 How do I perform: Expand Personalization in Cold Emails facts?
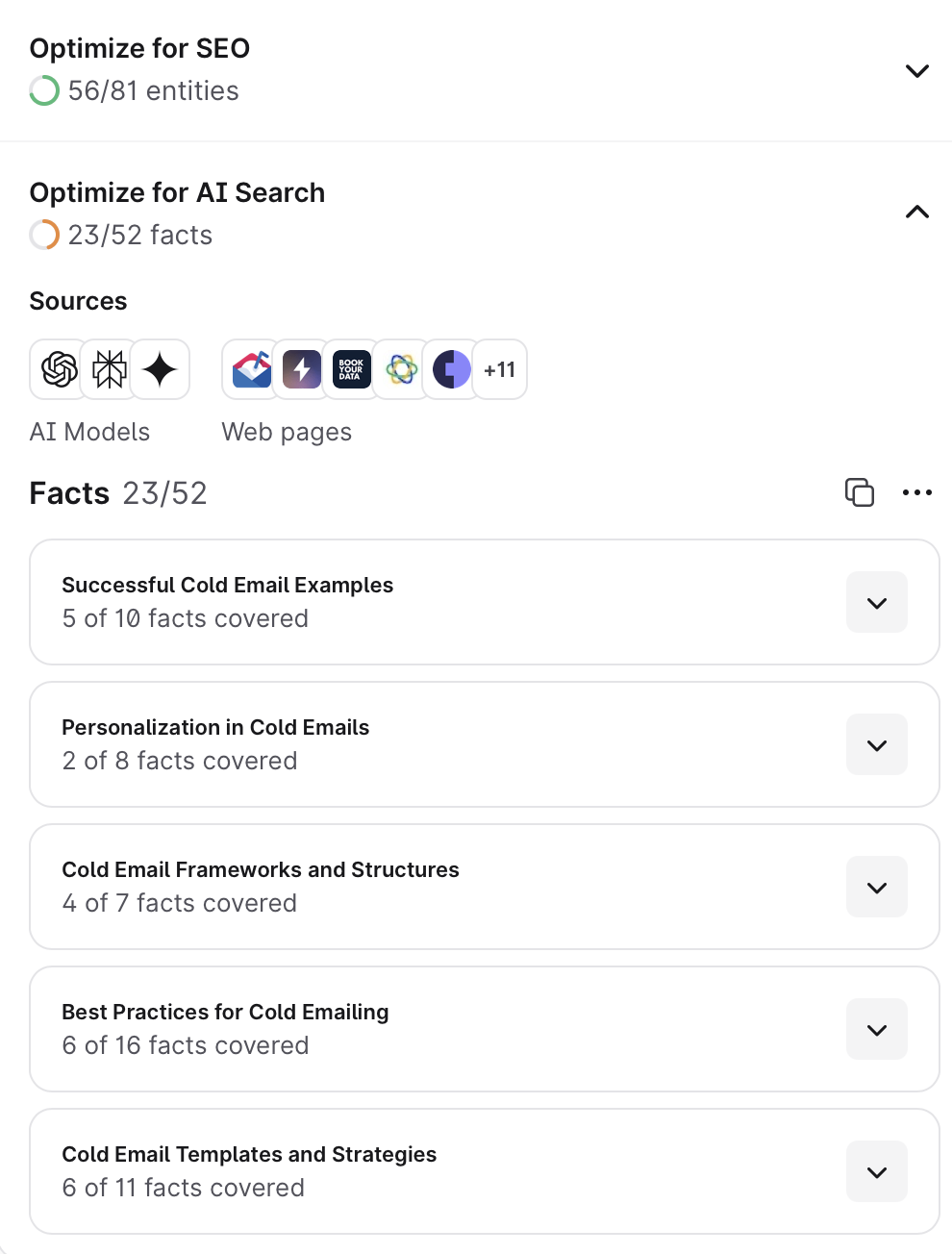876,745
